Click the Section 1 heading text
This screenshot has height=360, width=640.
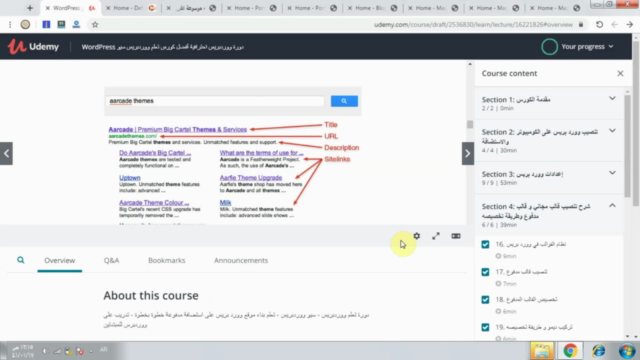coord(516,99)
